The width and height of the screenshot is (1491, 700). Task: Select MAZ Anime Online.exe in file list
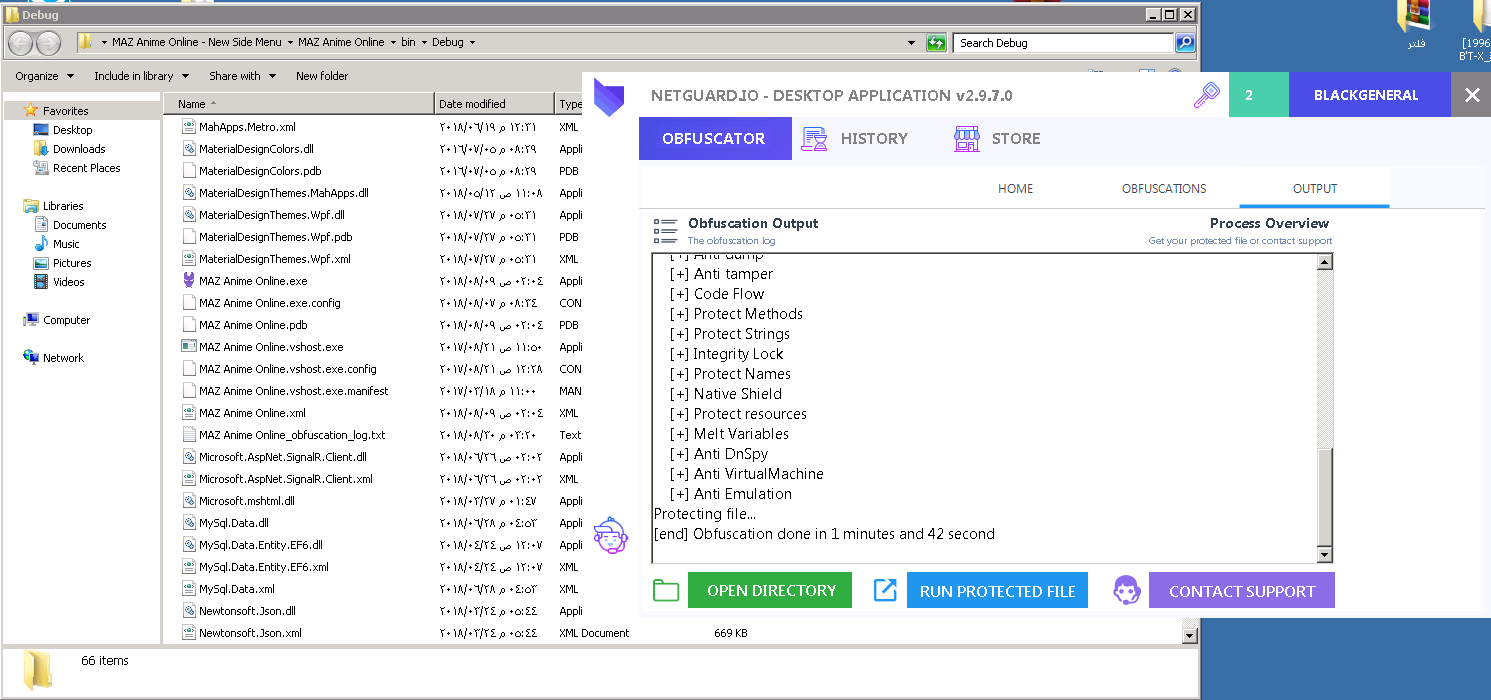click(253, 281)
